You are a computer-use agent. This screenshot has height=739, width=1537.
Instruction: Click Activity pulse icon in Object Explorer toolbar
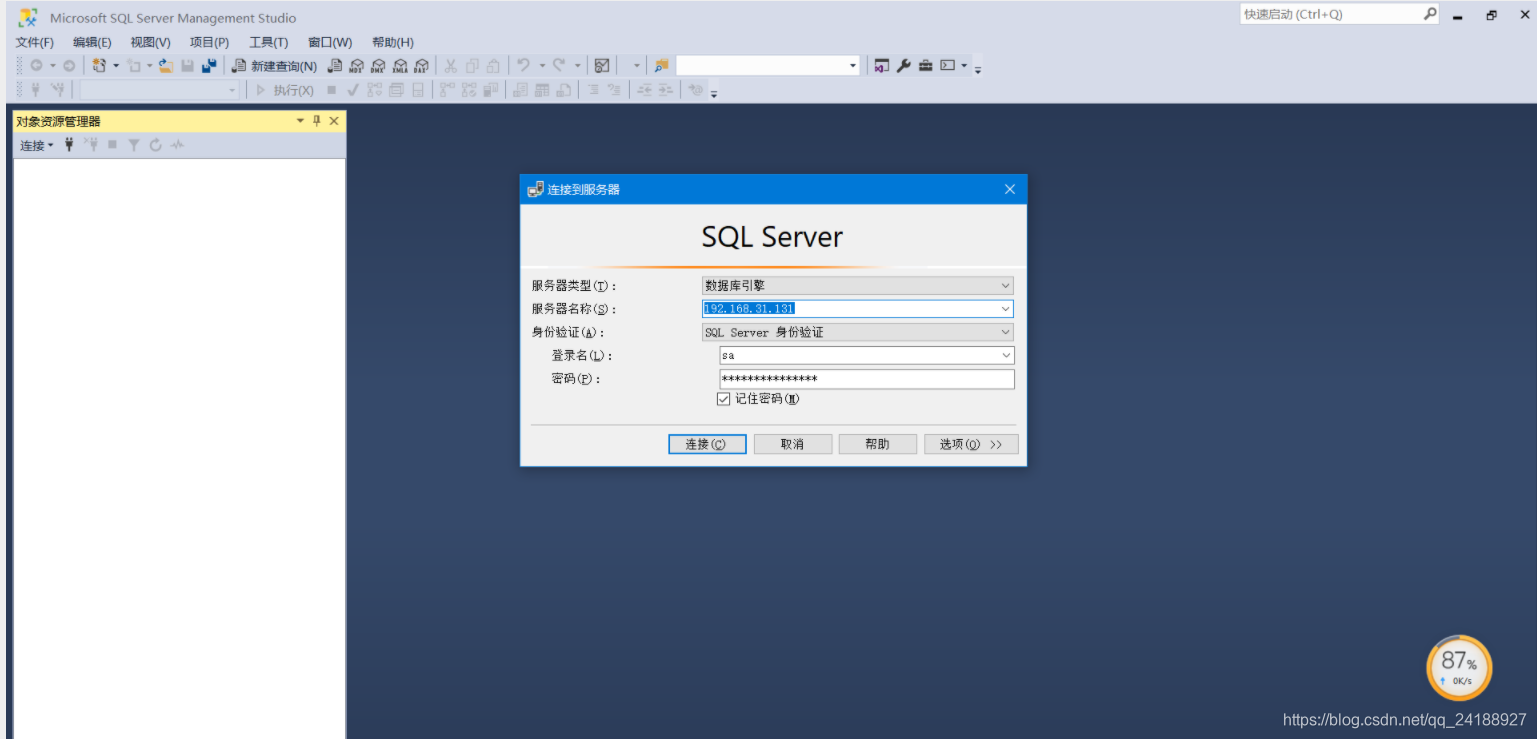coord(177,145)
